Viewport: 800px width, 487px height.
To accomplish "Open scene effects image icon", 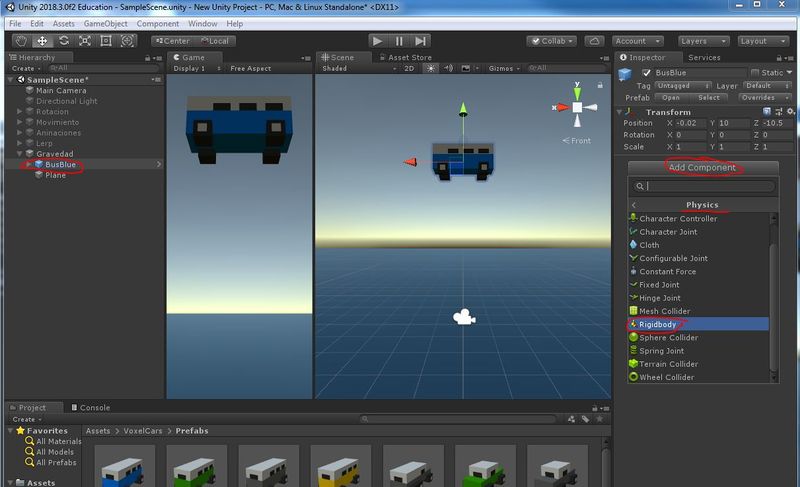I will (x=465, y=68).
